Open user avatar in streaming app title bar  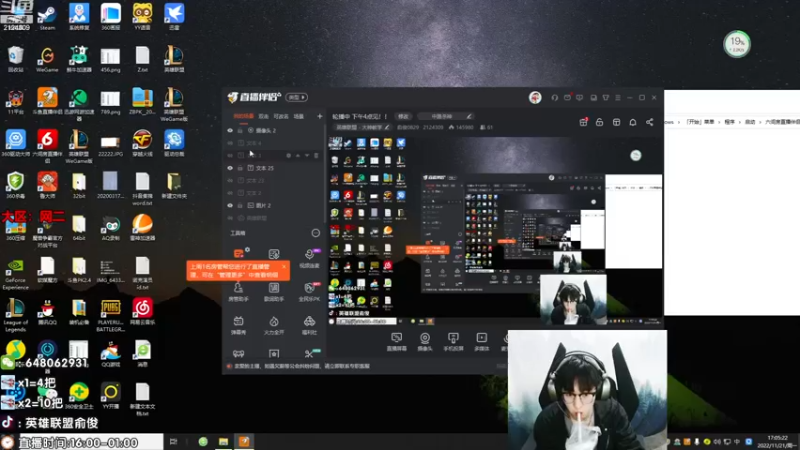pyautogui.click(x=535, y=97)
